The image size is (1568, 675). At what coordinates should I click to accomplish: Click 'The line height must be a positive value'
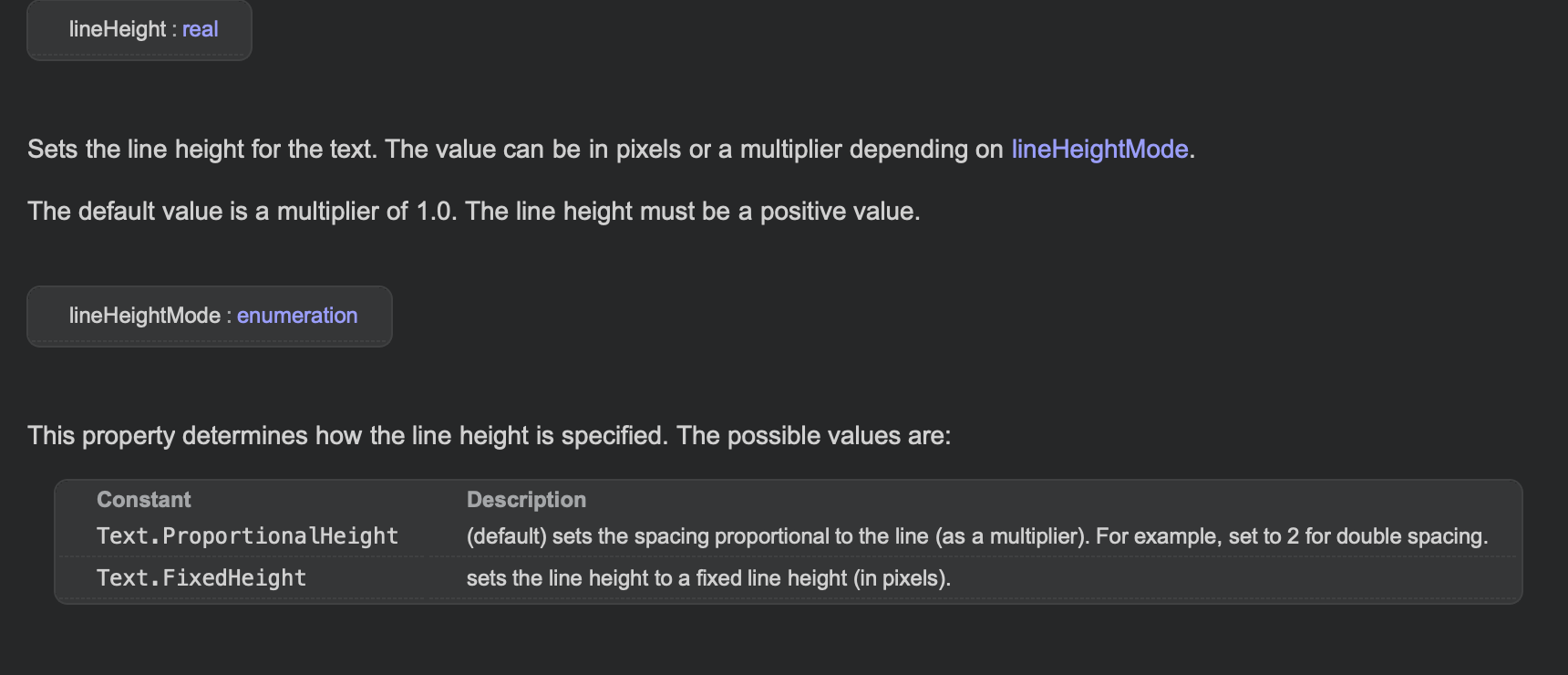click(x=693, y=211)
